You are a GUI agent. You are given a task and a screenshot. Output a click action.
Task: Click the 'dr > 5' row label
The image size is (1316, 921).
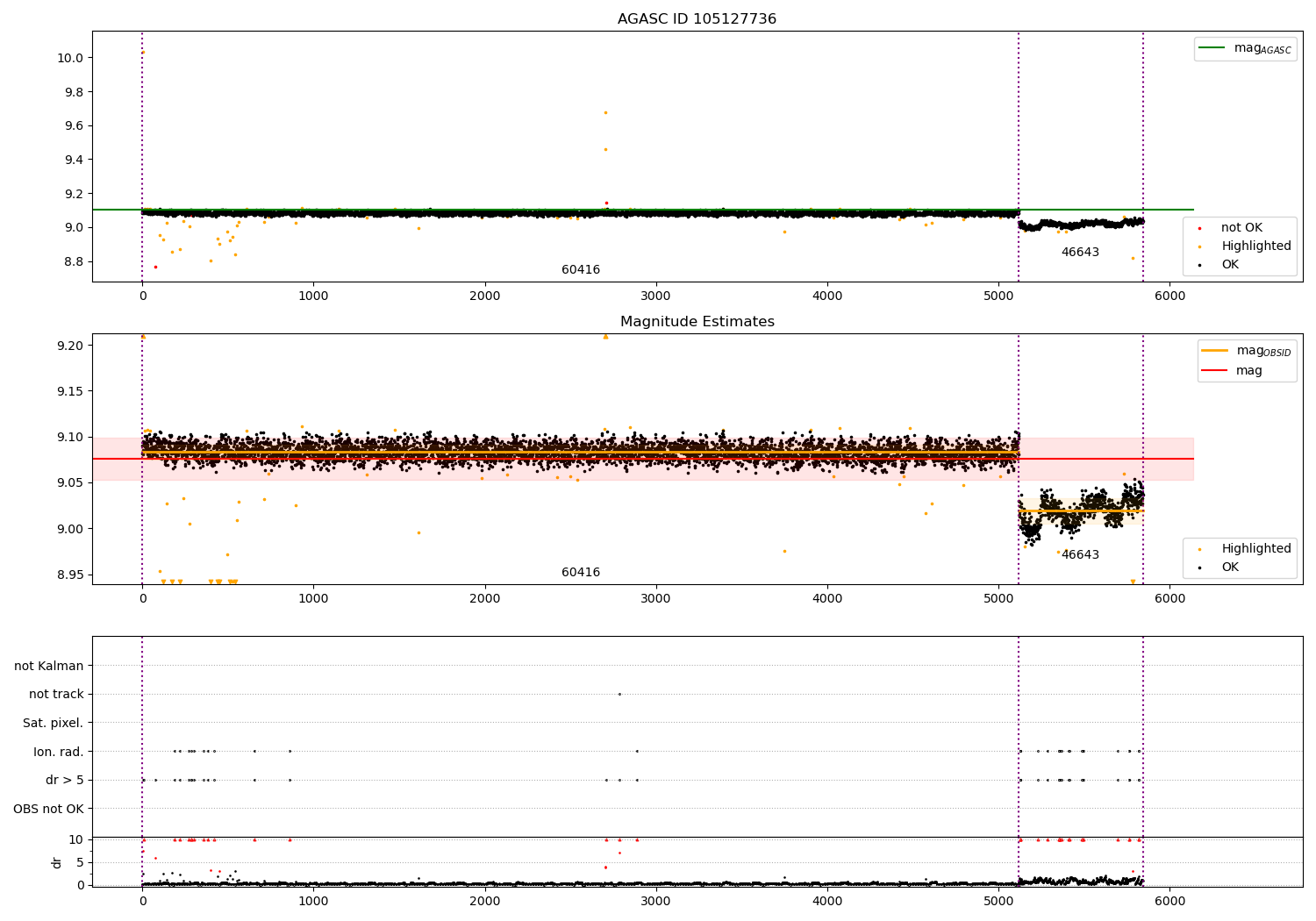pyautogui.click(x=65, y=780)
